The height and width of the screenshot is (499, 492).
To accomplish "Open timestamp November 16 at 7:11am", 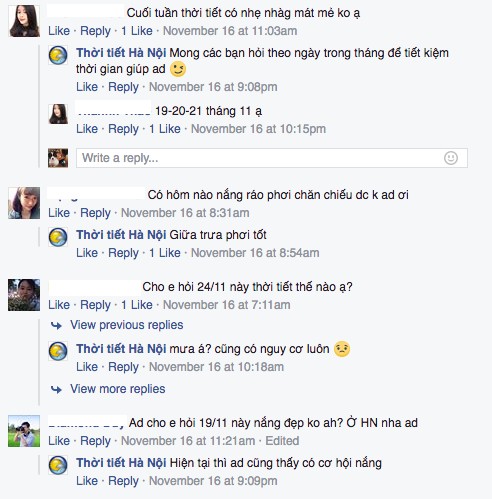I will pyautogui.click(x=227, y=305).
